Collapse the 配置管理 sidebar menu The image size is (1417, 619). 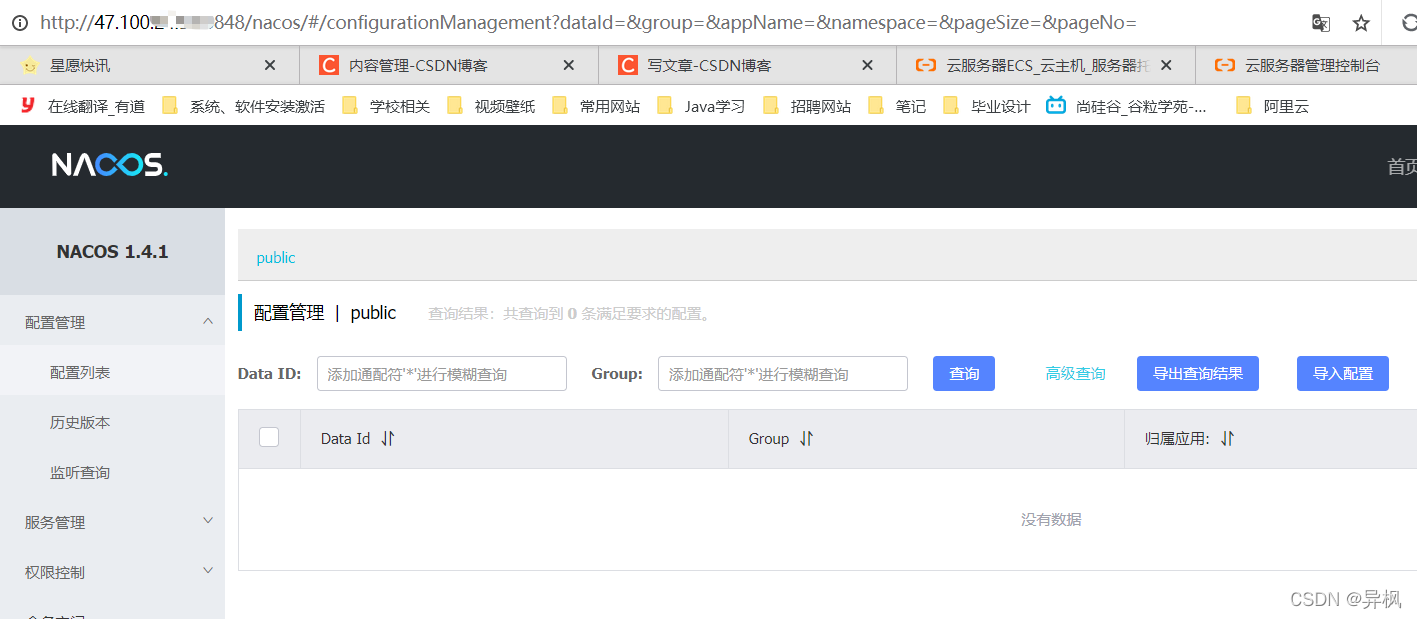tap(112, 322)
